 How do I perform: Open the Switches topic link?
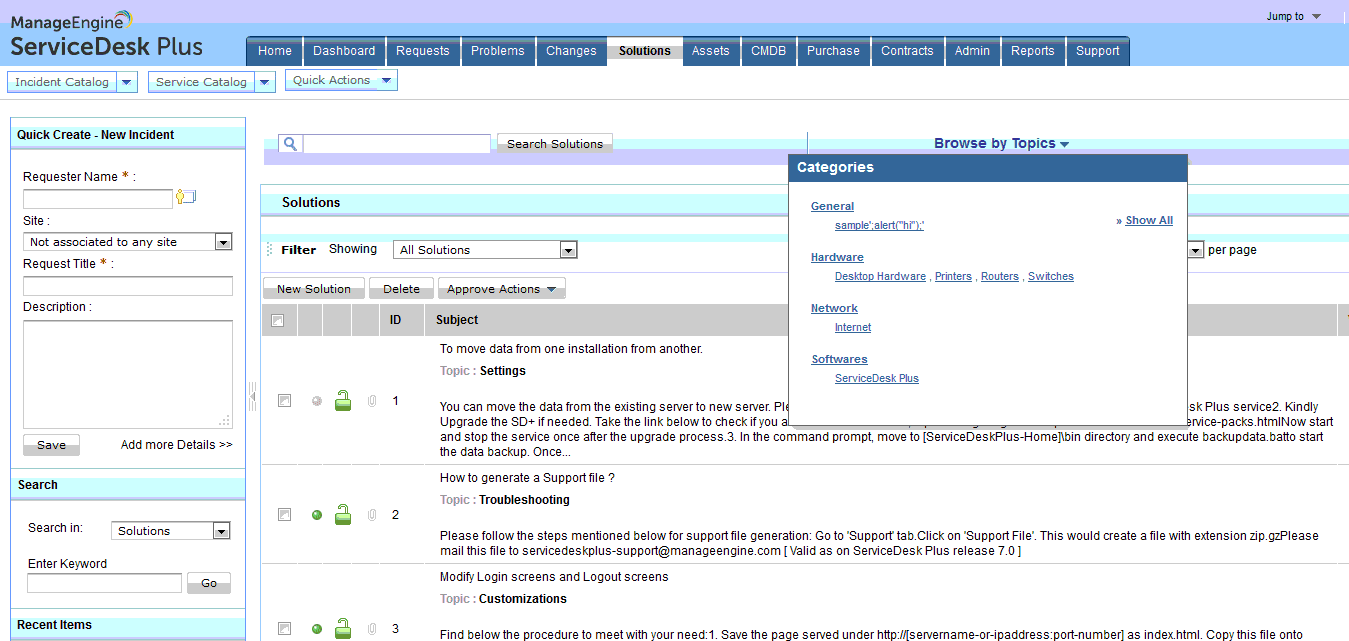coord(1051,276)
